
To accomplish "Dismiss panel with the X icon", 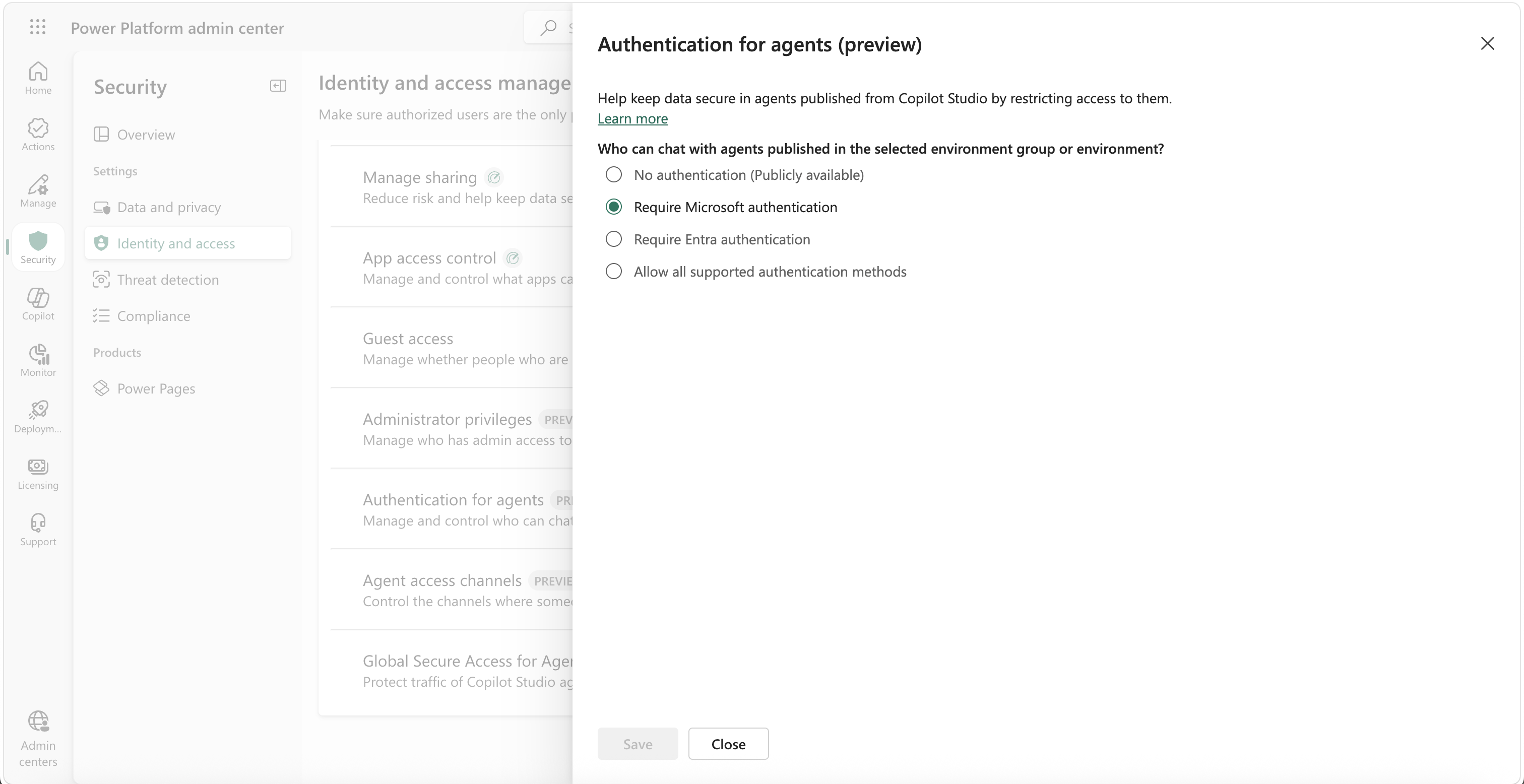I will pyautogui.click(x=1487, y=43).
